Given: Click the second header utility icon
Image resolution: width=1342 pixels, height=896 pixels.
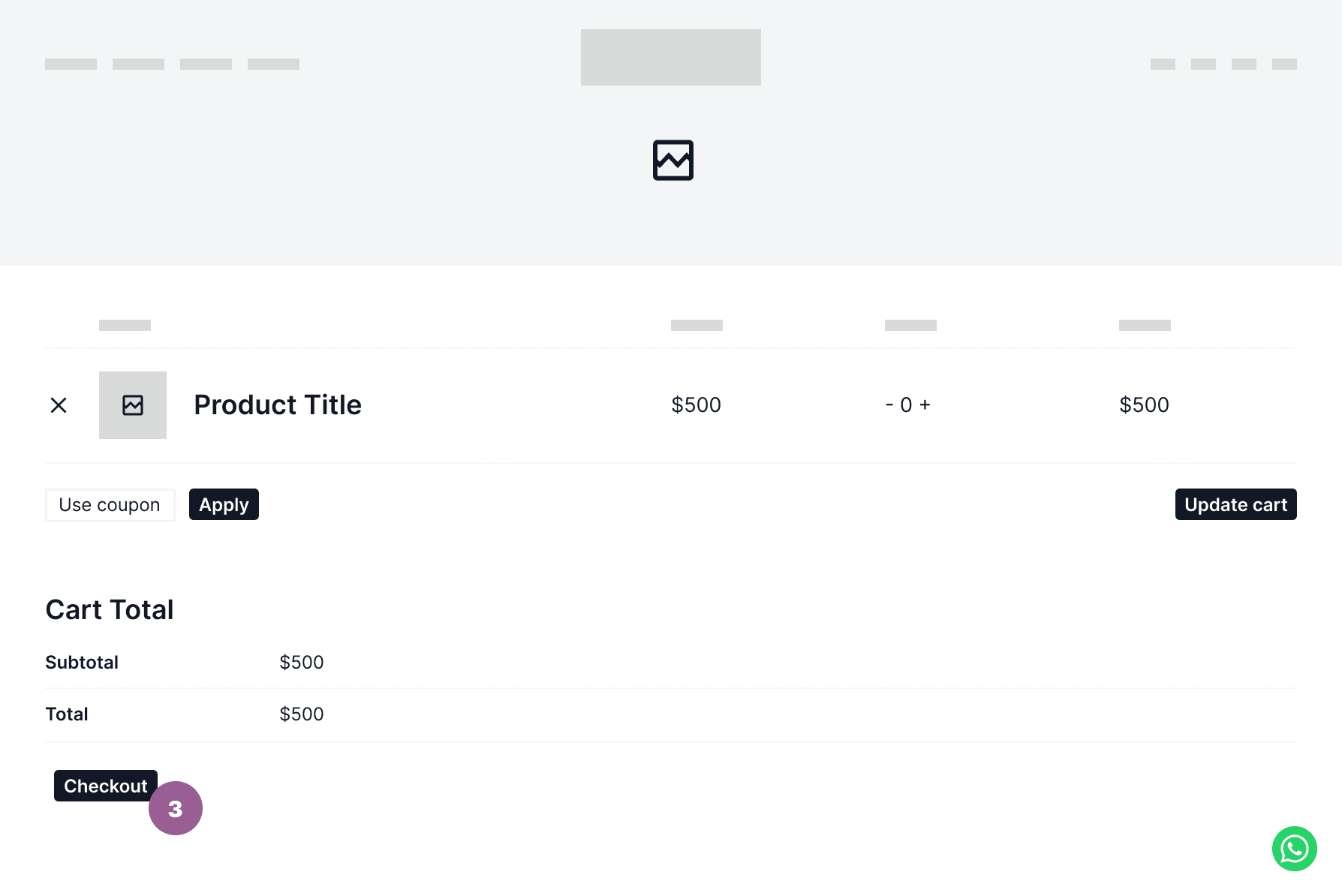Looking at the screenshot, I should (x=1204, y=64).
